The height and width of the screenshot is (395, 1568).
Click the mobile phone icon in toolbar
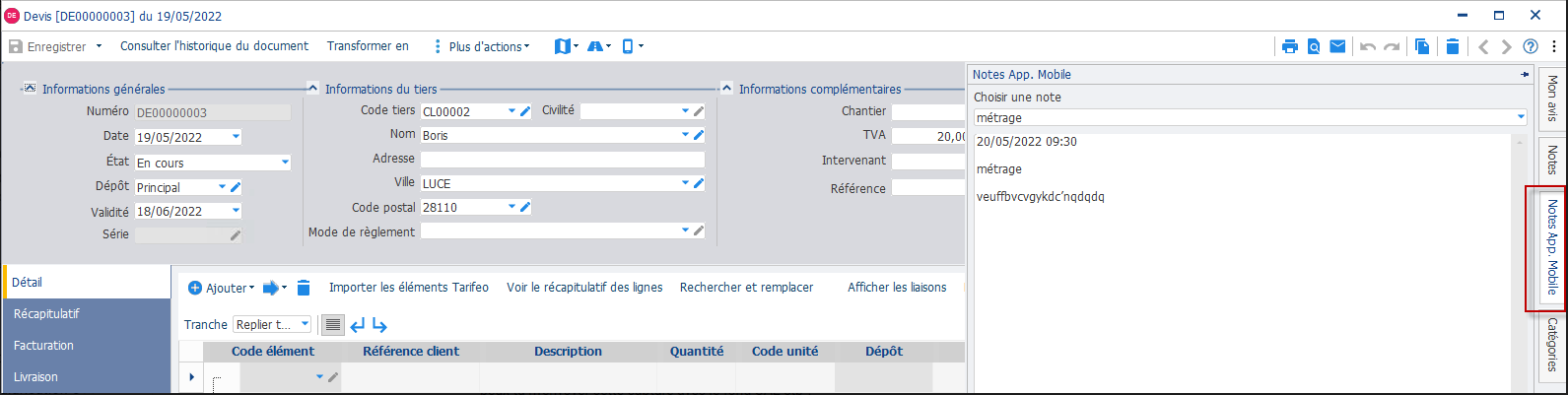point(628,46)
